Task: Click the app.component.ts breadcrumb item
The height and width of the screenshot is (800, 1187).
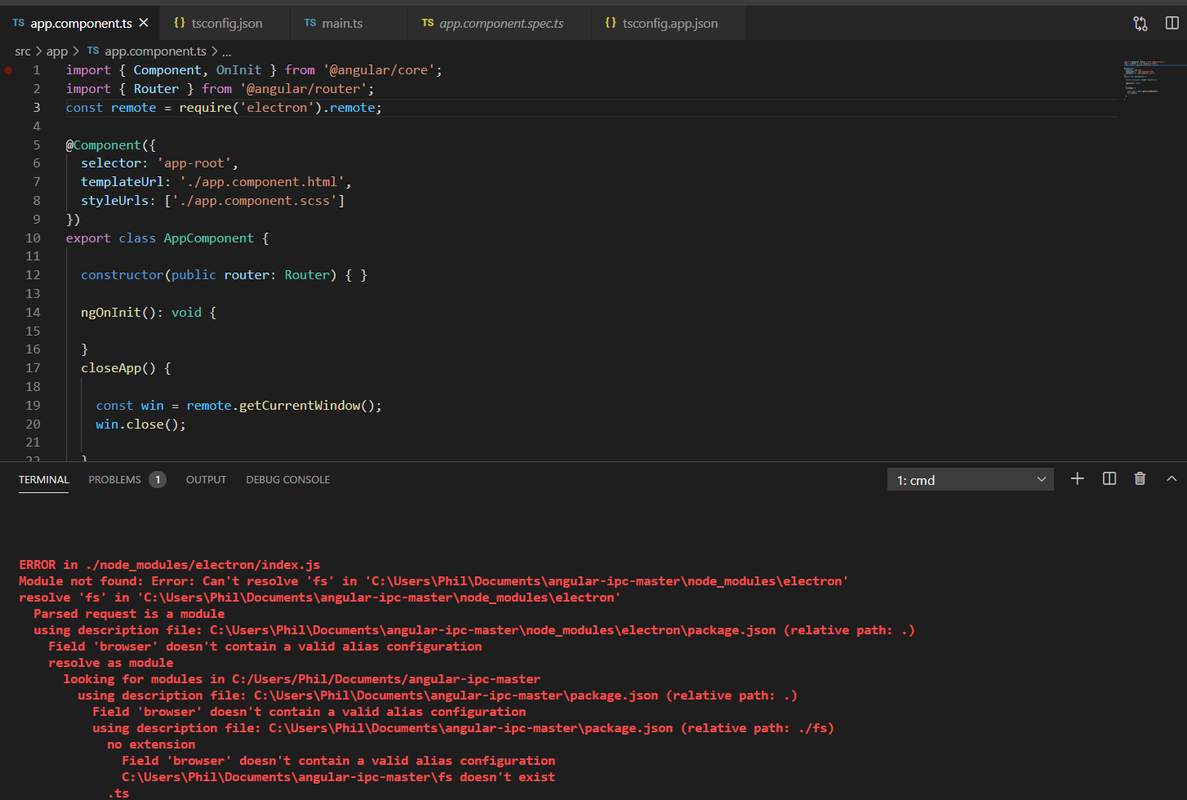Action: (x=146, y=51)
